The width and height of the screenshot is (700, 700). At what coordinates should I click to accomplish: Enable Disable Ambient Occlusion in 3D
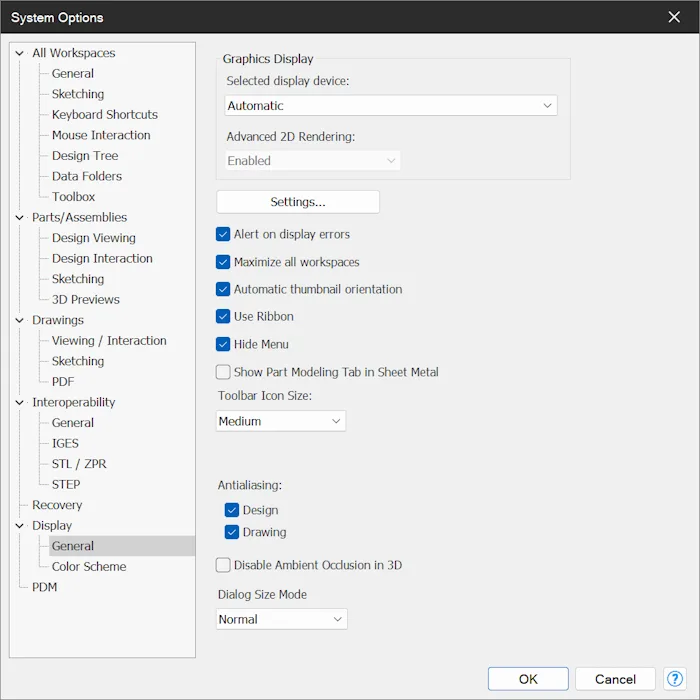(x=223, y=565)
